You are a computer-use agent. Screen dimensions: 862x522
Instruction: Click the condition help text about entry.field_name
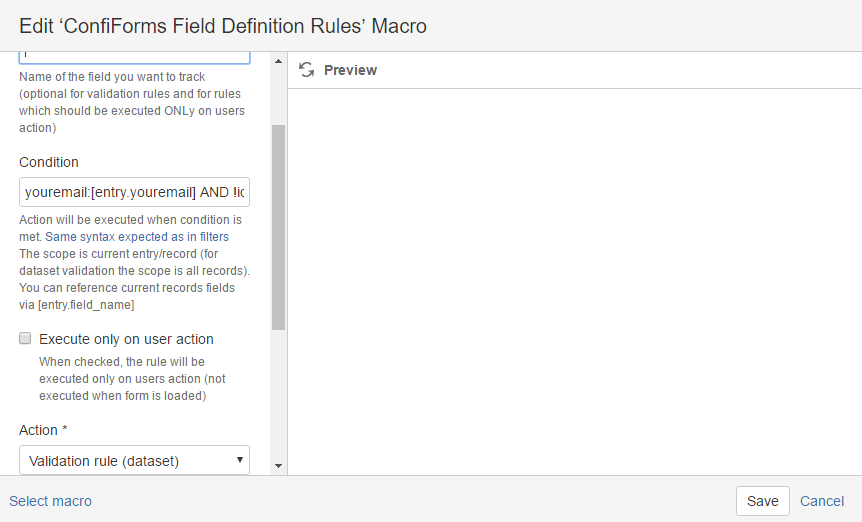[x=127, y=296]
